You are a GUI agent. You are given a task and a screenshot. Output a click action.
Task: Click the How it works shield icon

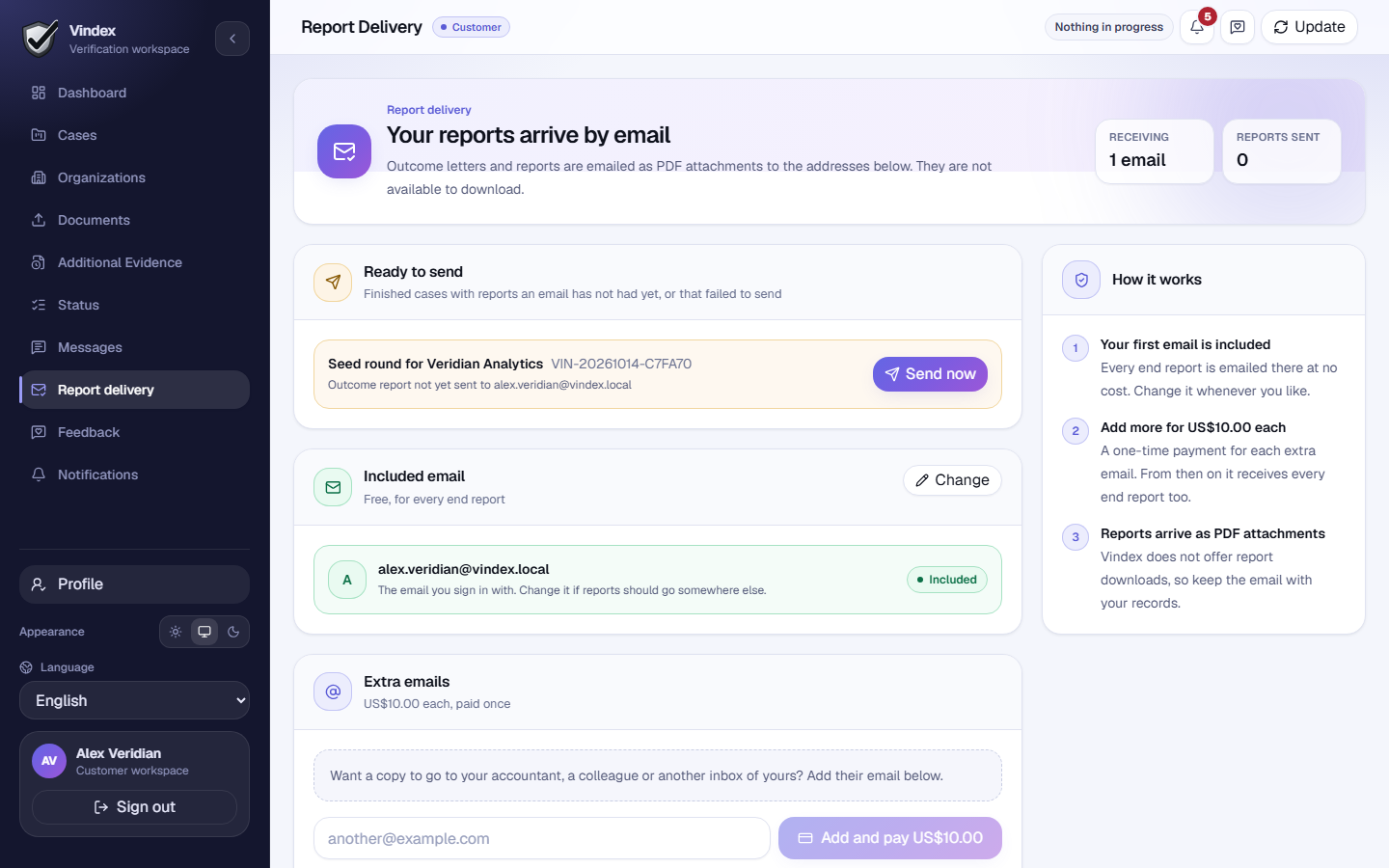click(1081, 280)
